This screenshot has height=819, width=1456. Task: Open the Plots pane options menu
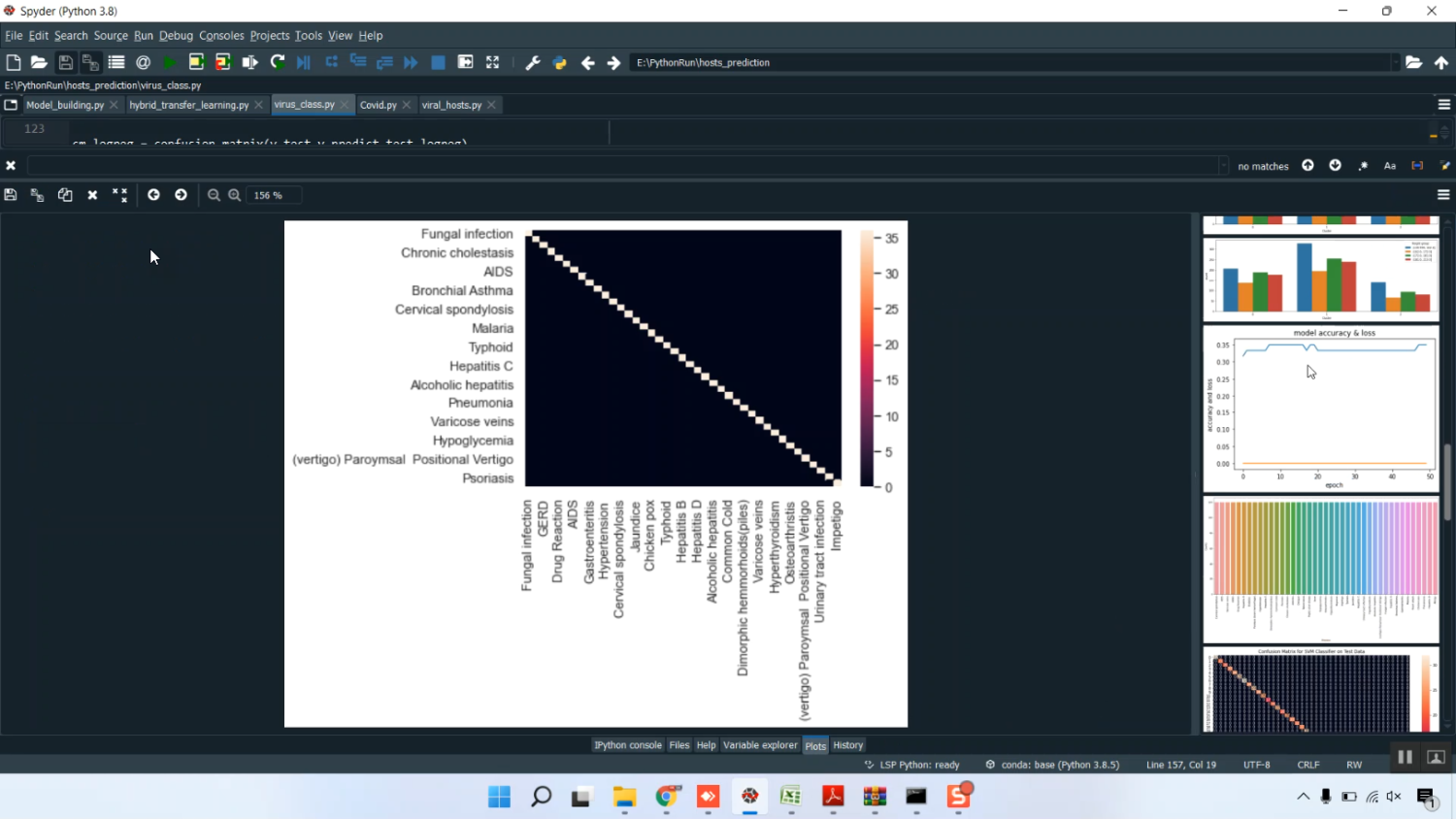point(1443,195)
